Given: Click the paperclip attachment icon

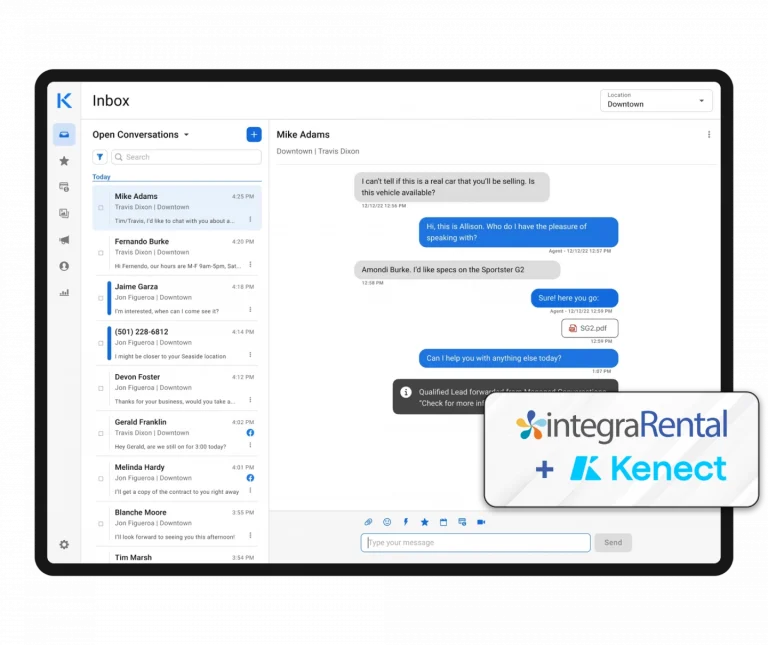Looking at the screenshot, I should 368,522.
